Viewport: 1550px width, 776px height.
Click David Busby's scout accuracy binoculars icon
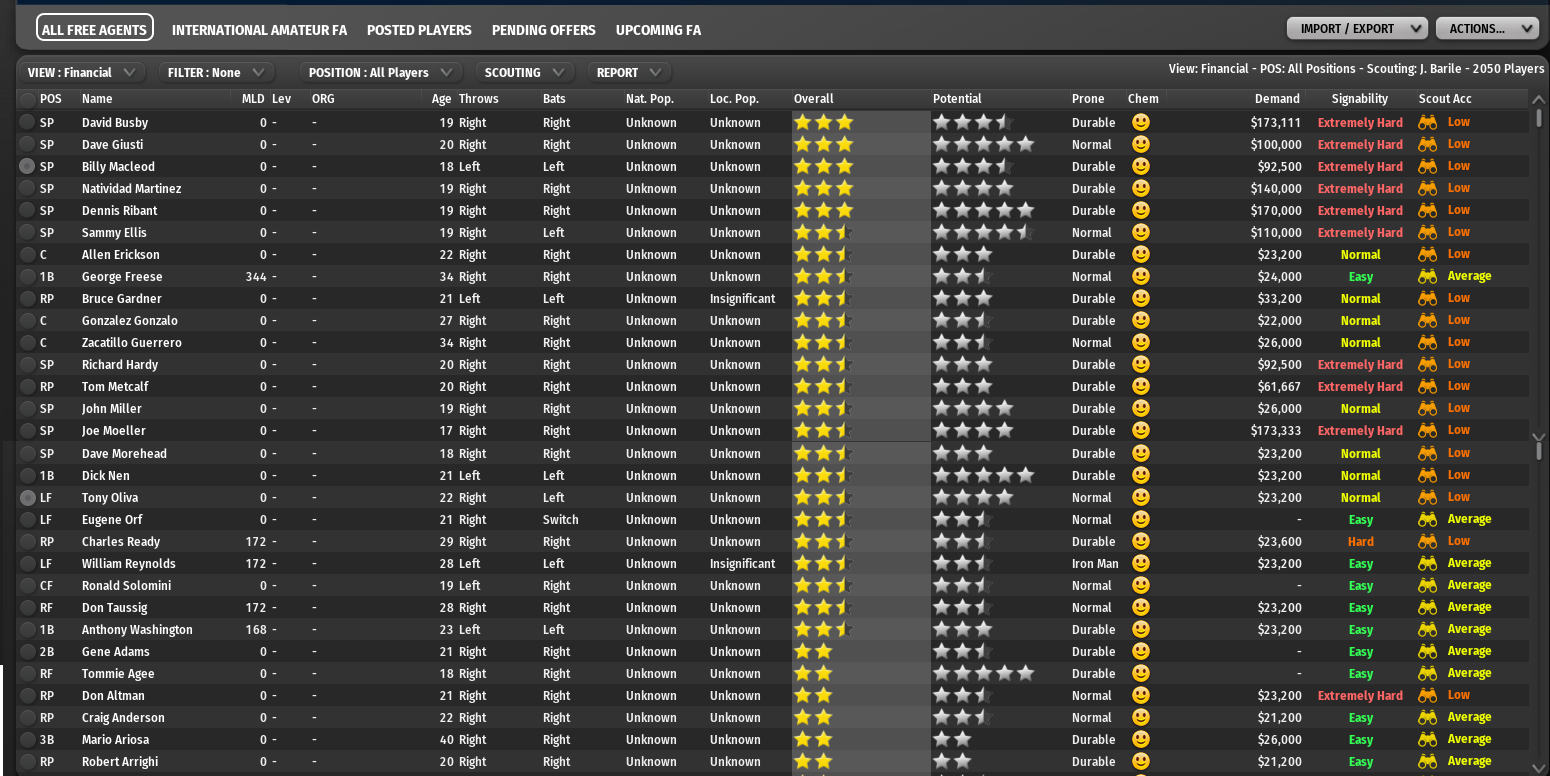click(x=1427, y=122)
